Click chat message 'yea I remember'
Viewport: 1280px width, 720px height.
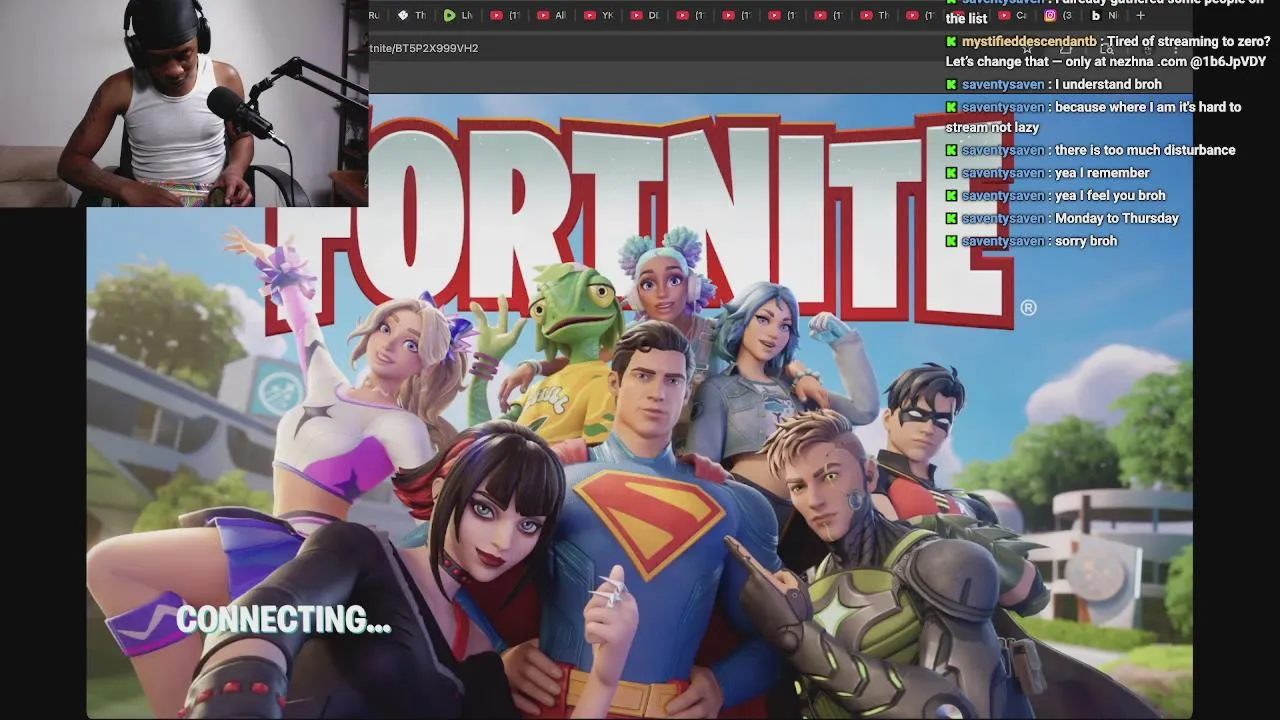[1102, 173]
